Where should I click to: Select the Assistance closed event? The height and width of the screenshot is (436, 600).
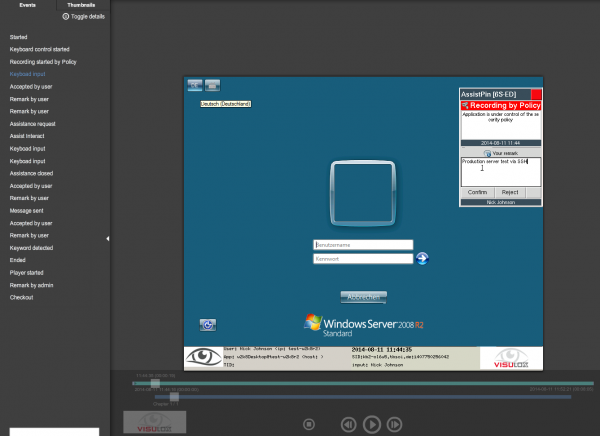click(x=31, y=173)
